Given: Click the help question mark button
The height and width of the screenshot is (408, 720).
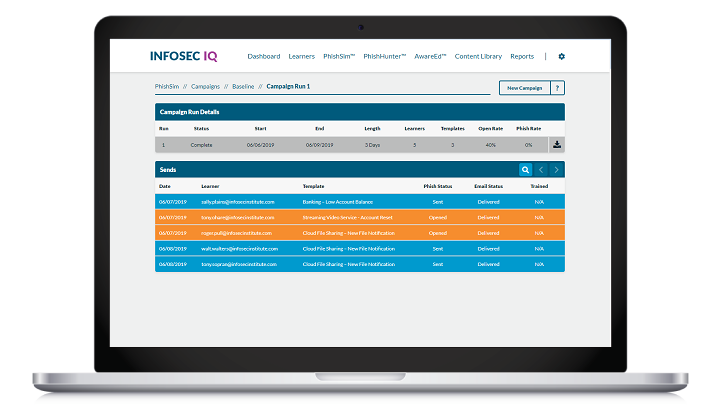Looking at the screenshot, I should [557, 88].
